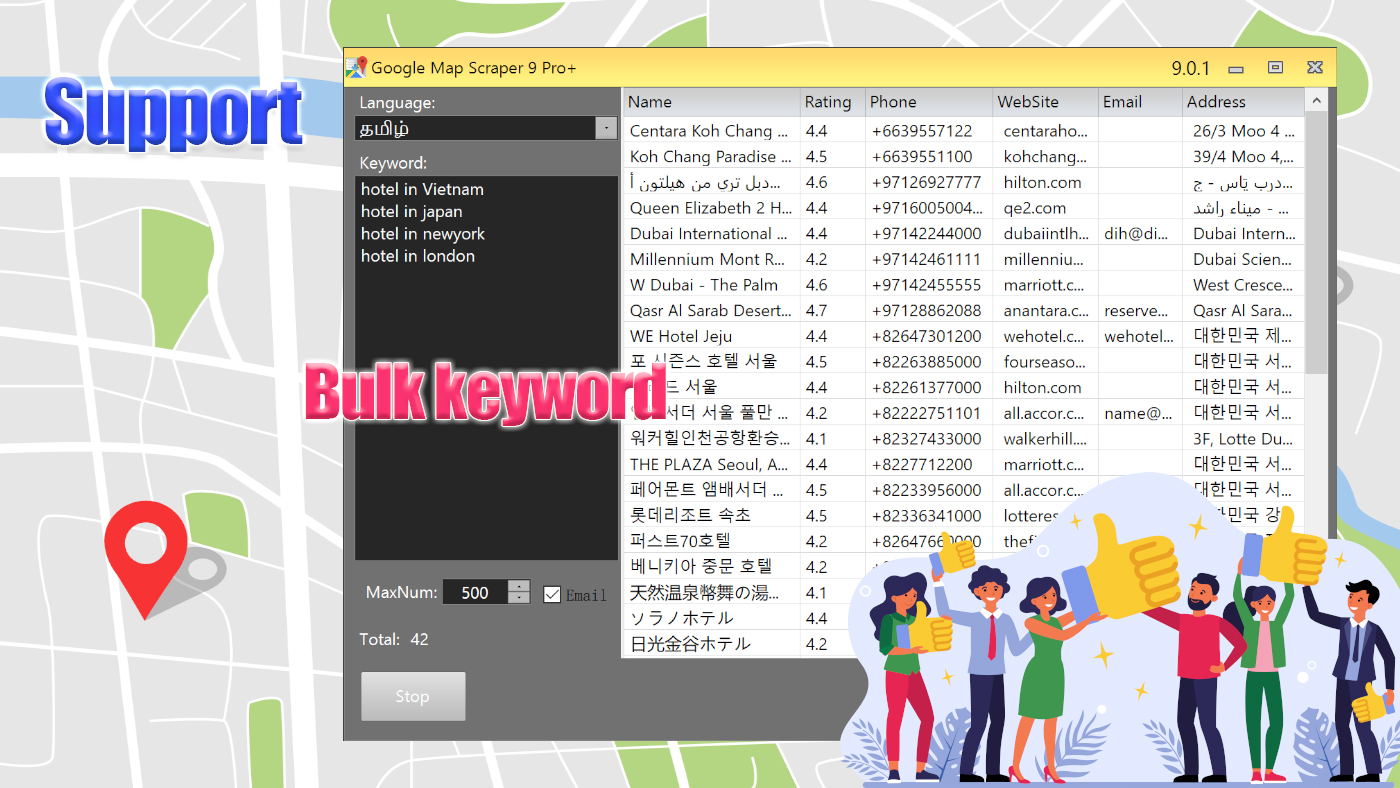Image resolution: width=1400 pixels, height=788 pixels.
Task: Toggle the Email checkbox off
Action: (x=552, y=595)
